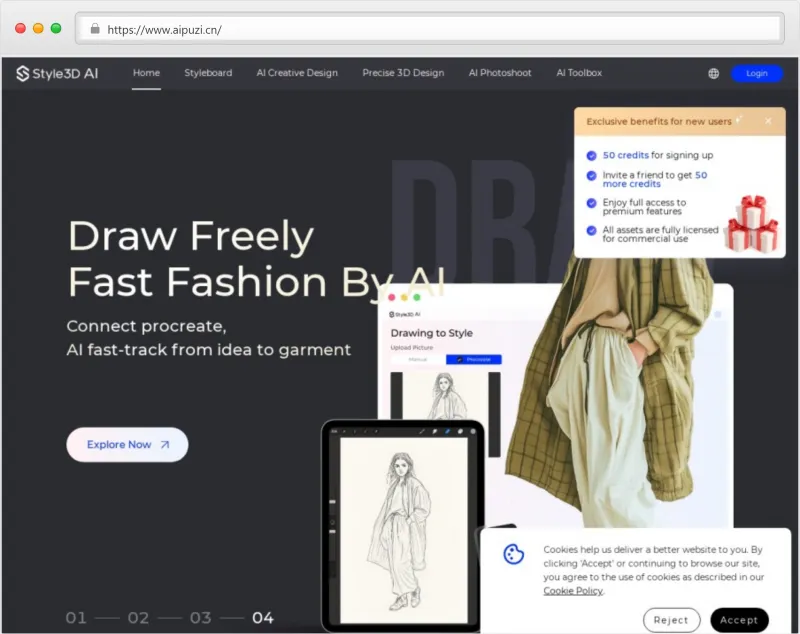Navigate to Precise 3D Design
This screenshot has width=800, height=634.
403,73
